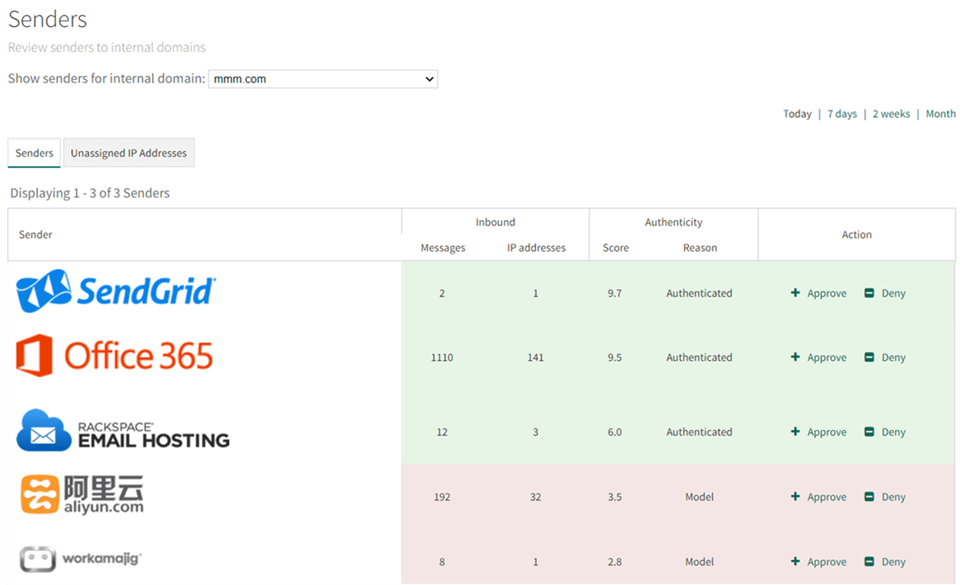
Task: Click the Reason column header
Action: 700,248
